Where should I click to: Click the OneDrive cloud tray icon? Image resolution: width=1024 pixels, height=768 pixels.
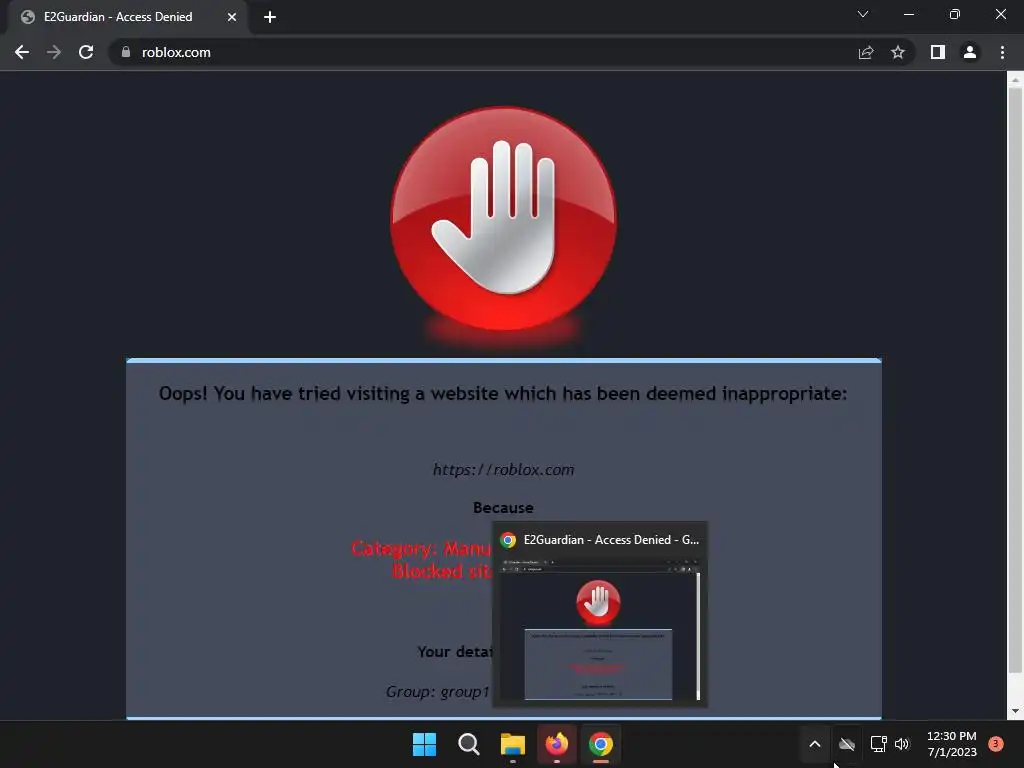point(847,744)
